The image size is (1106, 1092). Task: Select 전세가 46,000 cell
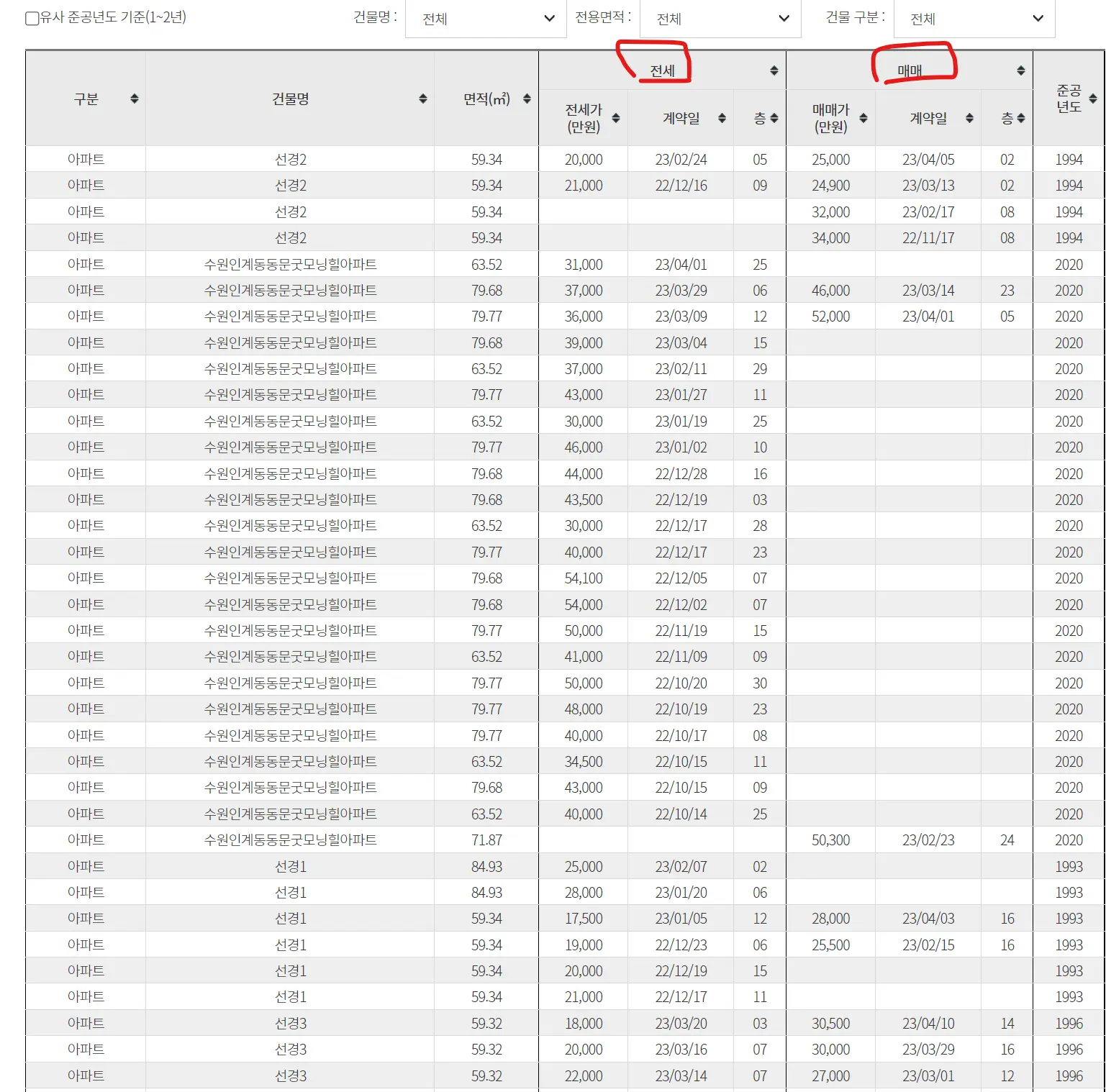tap(584, 447)
